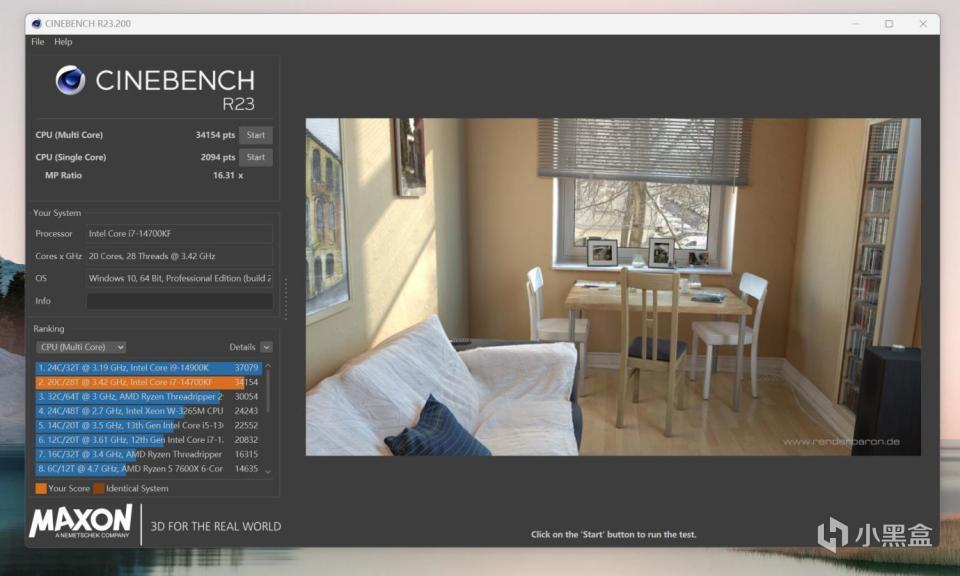Click the orange Your Score legend swatch
This screenshot has width=960, height=576.
[41, 488]
